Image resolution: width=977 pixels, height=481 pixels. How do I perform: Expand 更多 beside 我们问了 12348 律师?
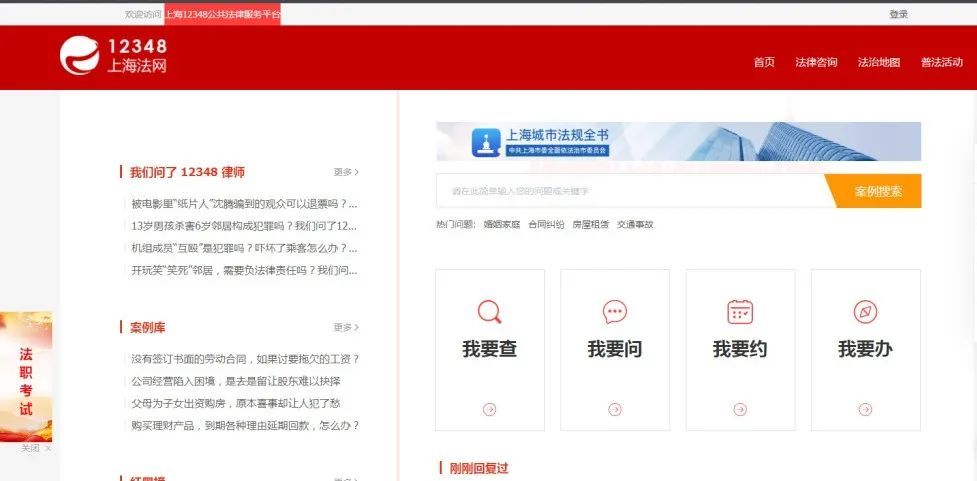click(x=346, y=172)
